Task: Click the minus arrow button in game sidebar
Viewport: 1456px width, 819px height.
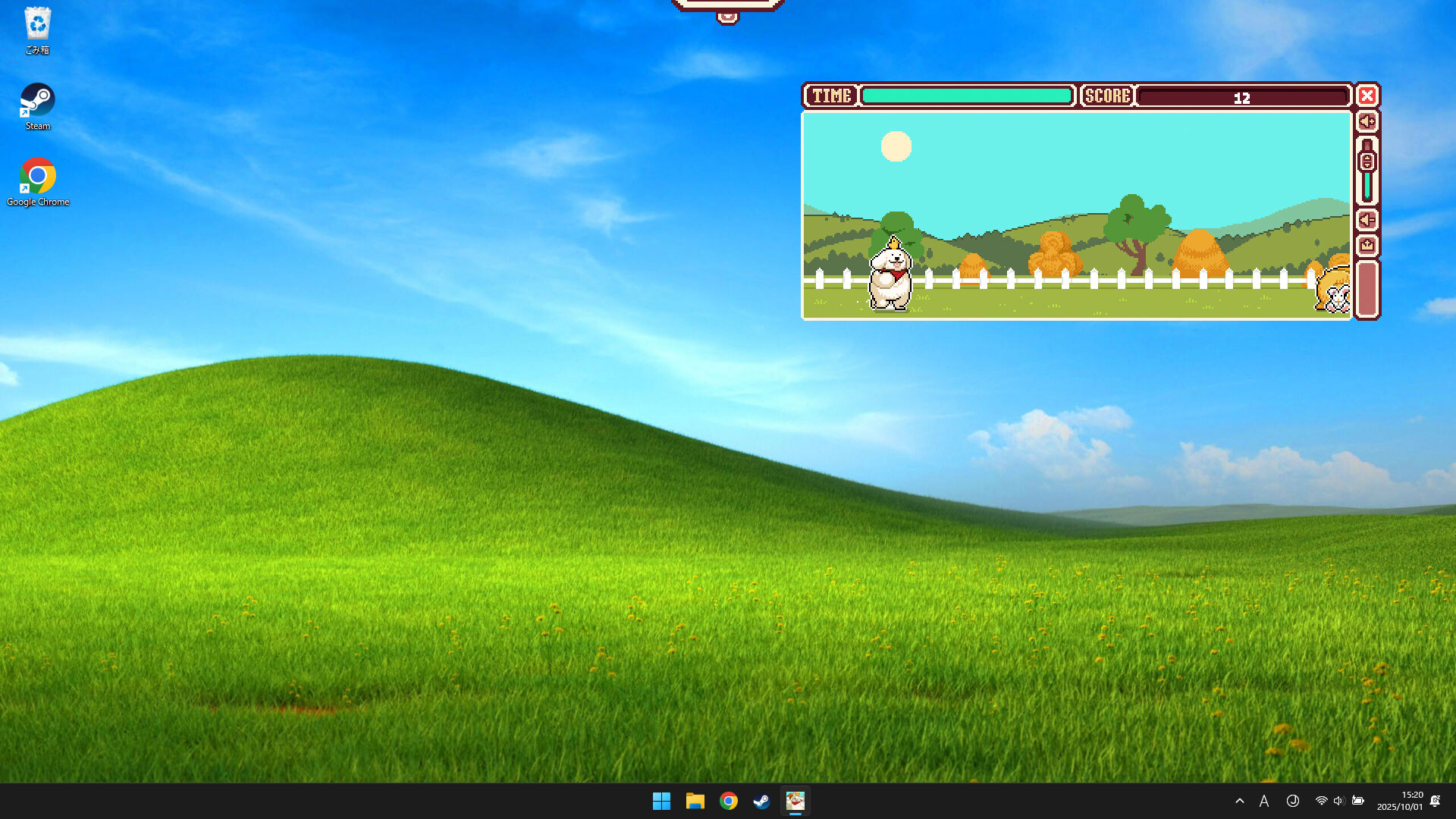Action: [1367, 220]
